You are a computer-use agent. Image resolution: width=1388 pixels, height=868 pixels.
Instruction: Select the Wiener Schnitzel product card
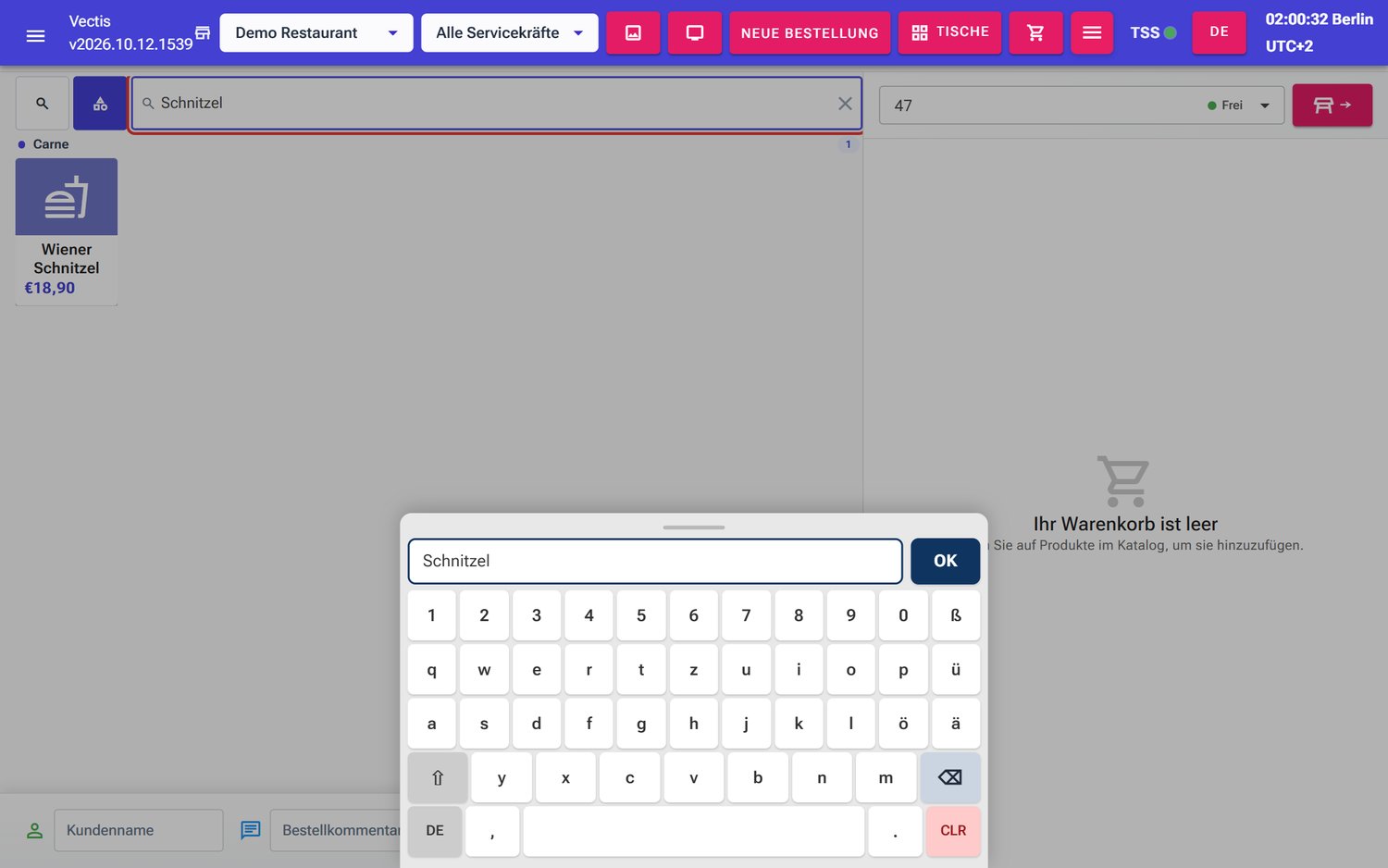(x=67, y=231)
